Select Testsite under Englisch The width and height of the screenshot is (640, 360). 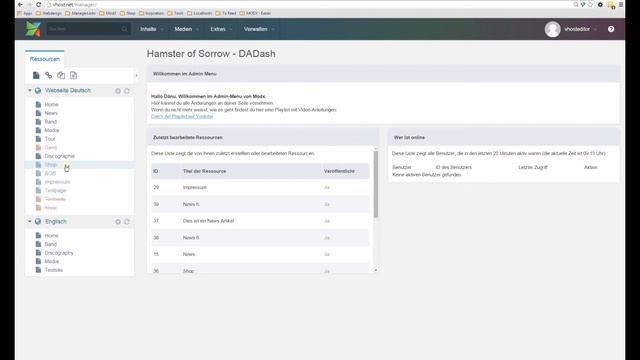click(x=53, y=270)
